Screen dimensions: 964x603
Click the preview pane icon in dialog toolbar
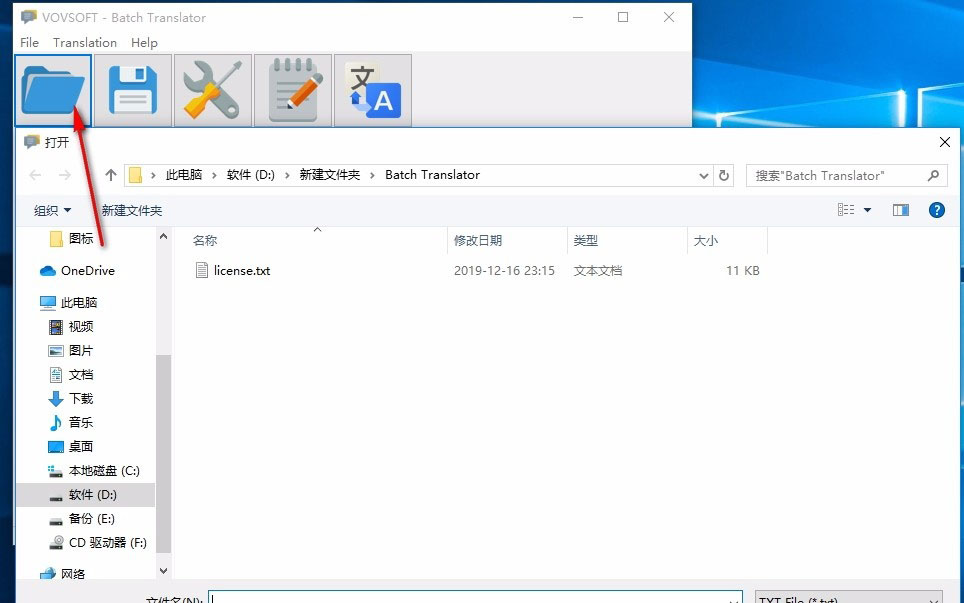click(900, 210)
